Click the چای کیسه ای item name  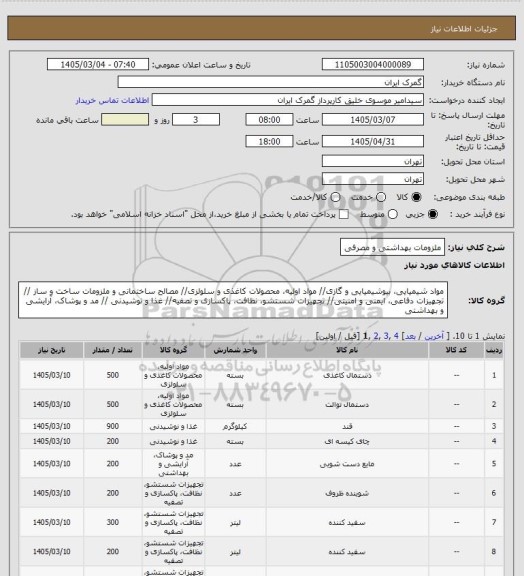click(347, 441)
